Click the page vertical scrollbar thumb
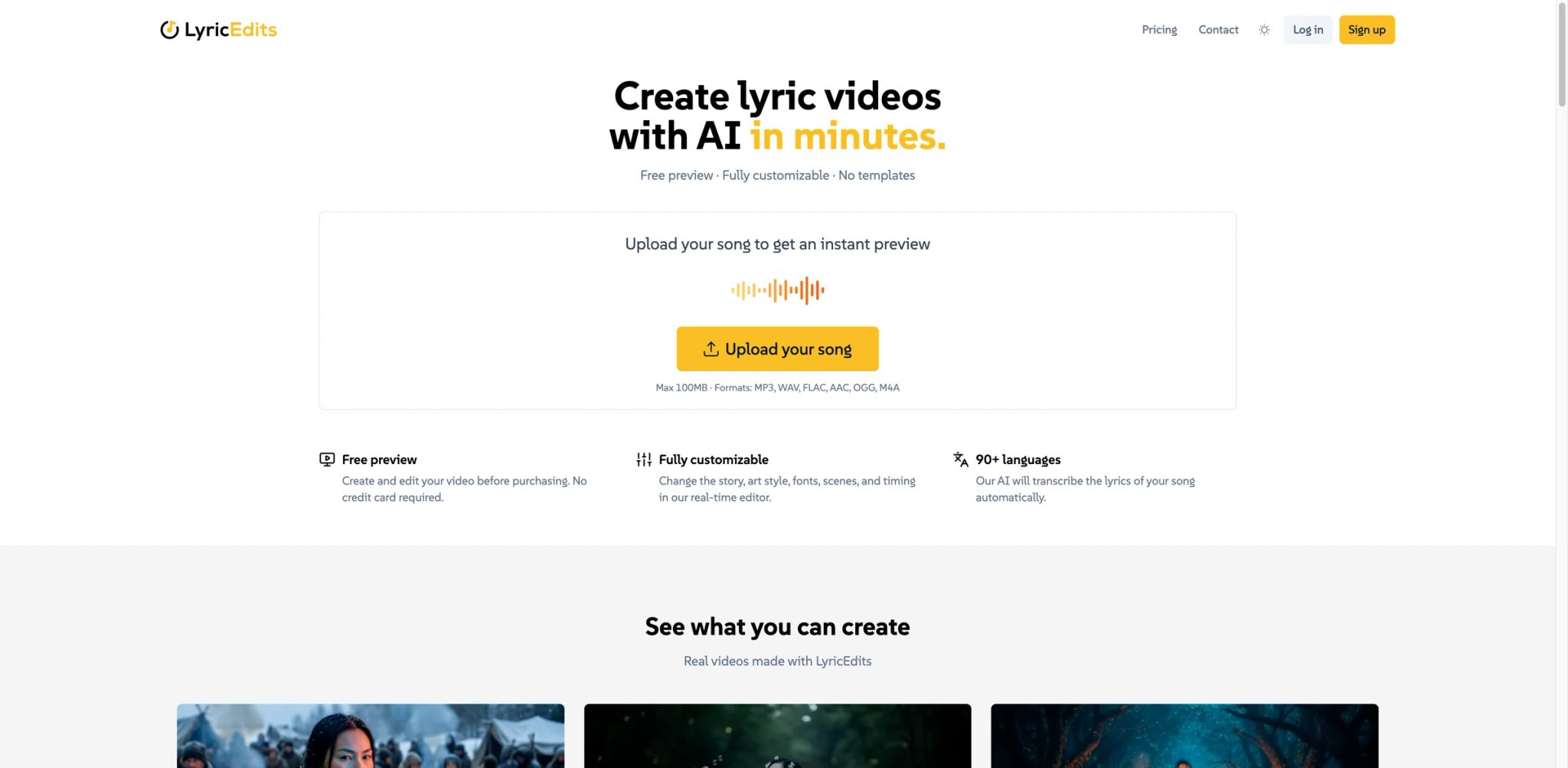Viewport: 1568px width, 768px height. coord(1562,54)
